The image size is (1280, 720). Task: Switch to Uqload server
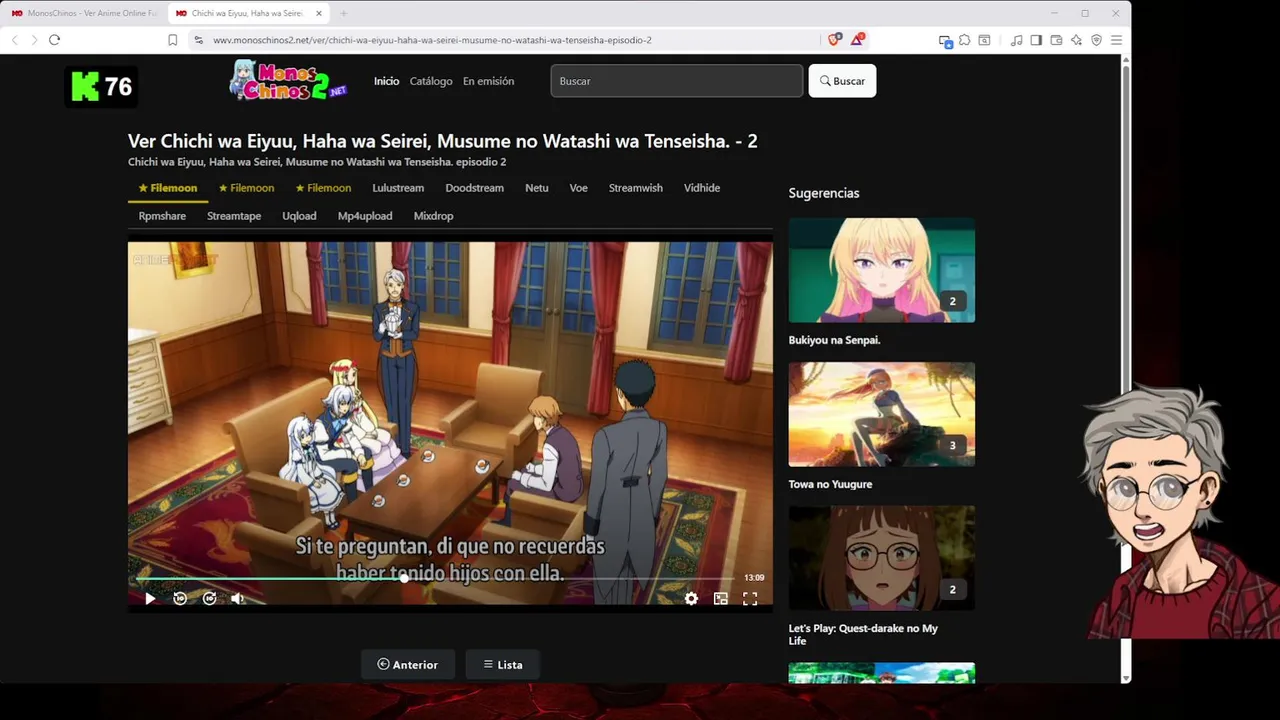[299, 216]
